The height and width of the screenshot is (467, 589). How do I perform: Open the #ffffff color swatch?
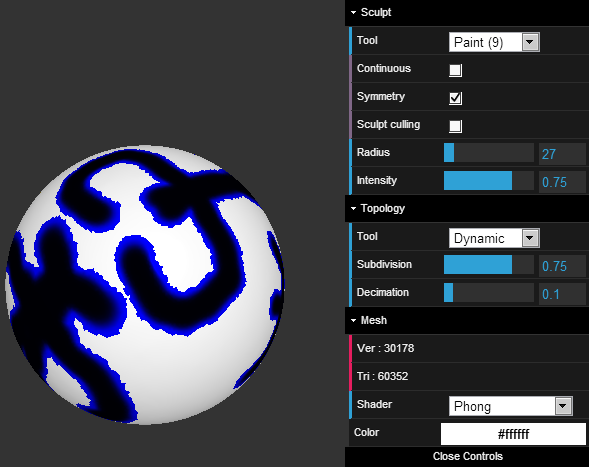click(513, 434)
